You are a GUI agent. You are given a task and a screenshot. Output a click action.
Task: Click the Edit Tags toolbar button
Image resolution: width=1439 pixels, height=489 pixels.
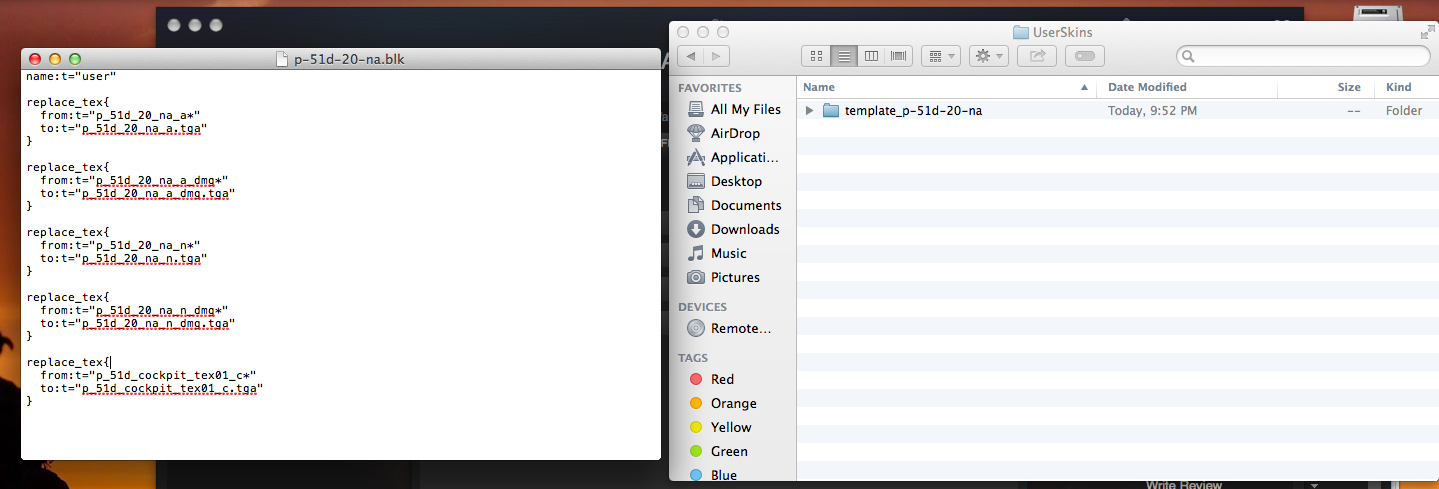pos(1085,56)
